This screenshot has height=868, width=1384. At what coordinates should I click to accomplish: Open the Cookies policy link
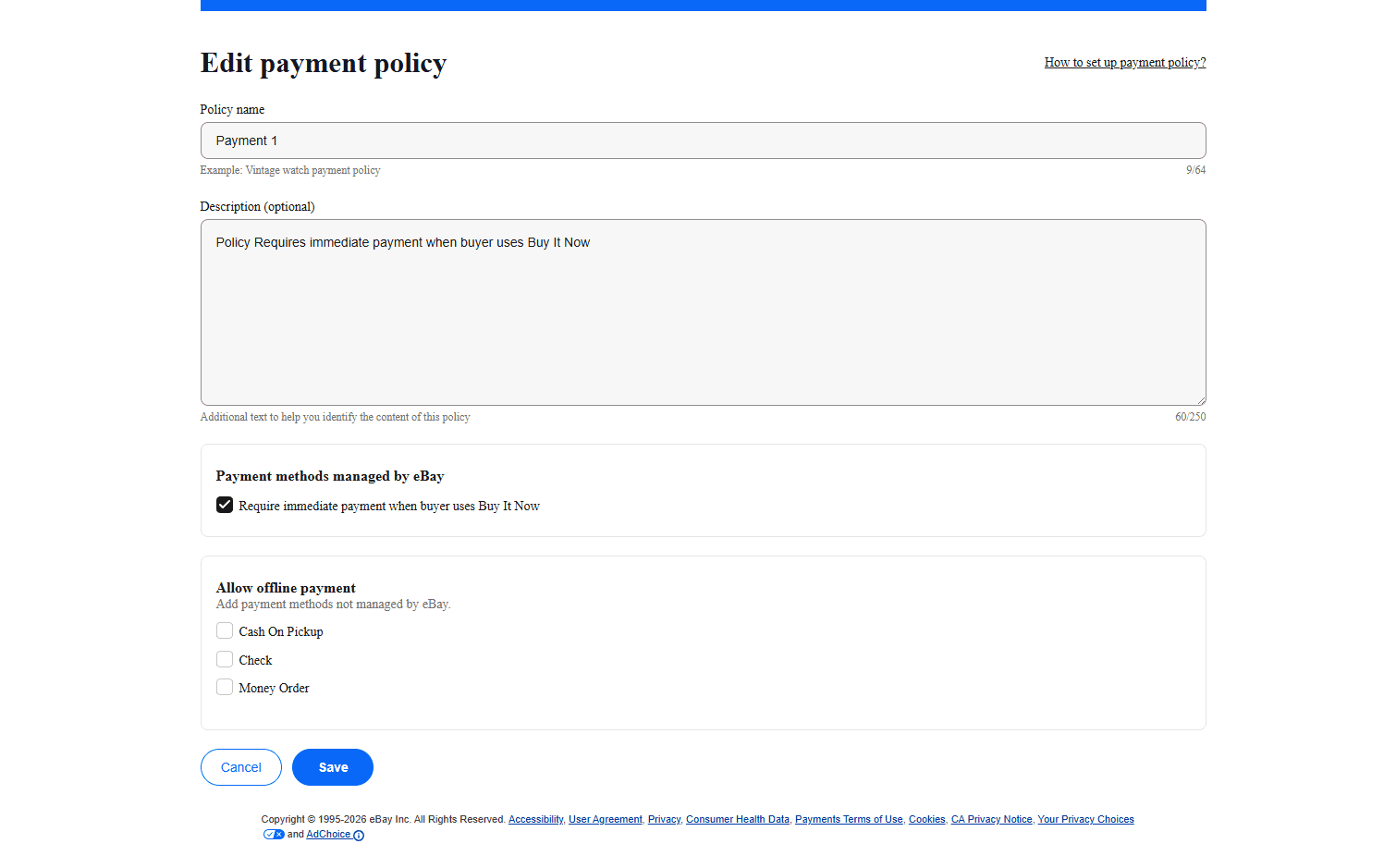tap(926, 819)
